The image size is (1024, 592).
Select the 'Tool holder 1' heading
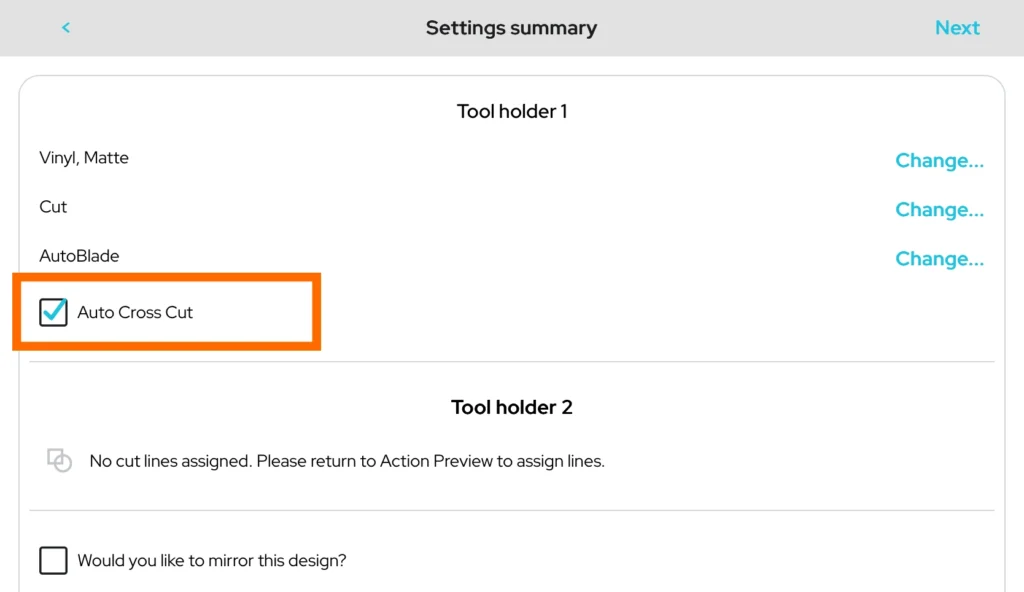click(512, 111)
